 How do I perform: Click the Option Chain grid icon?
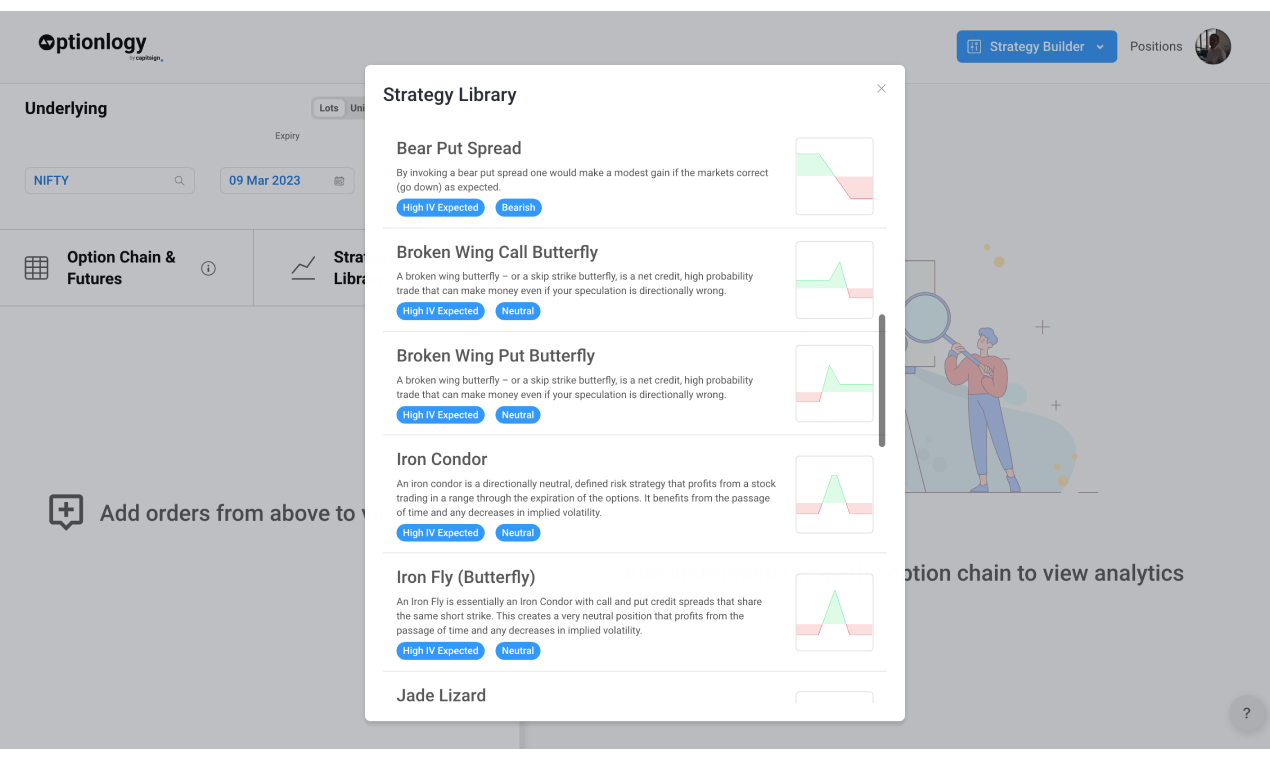coord(37,268)
